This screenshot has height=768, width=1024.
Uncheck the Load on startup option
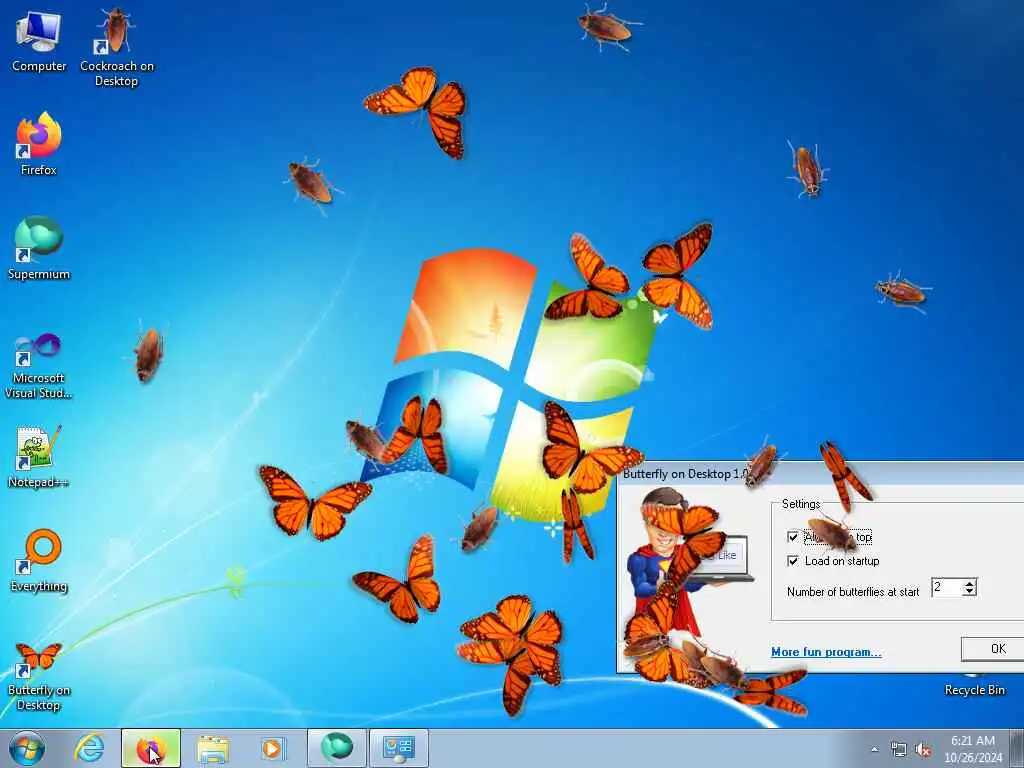(793, 561)
